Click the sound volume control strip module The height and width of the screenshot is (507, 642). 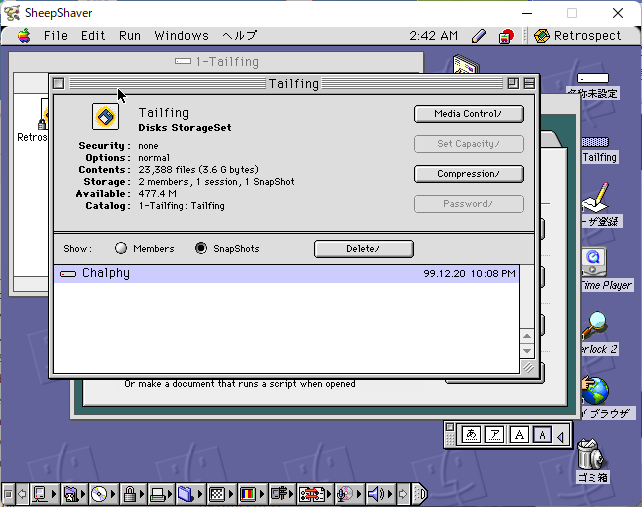[x=376, y=493]
